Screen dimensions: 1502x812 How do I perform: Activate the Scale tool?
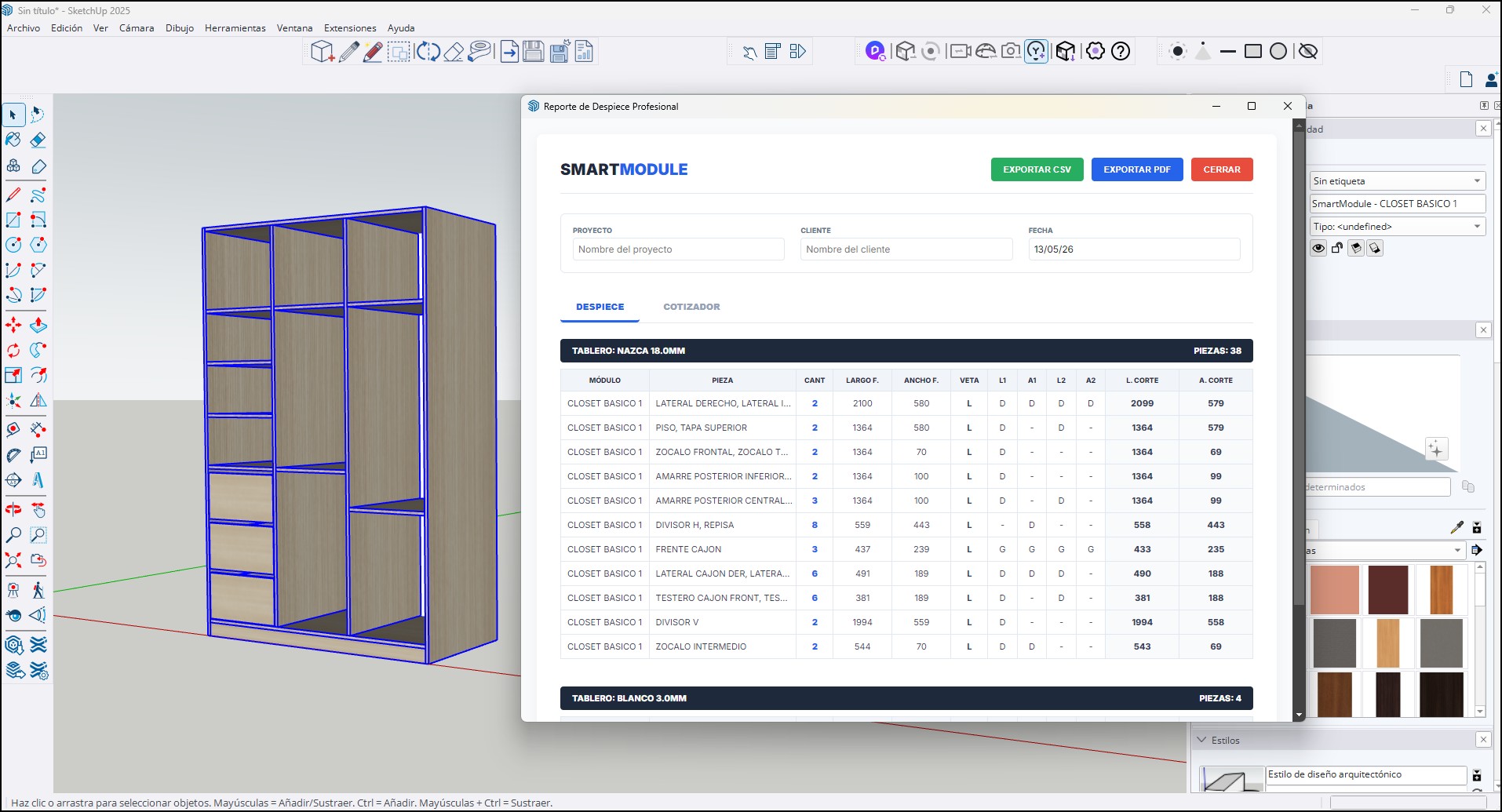click(x=13, y=375)
